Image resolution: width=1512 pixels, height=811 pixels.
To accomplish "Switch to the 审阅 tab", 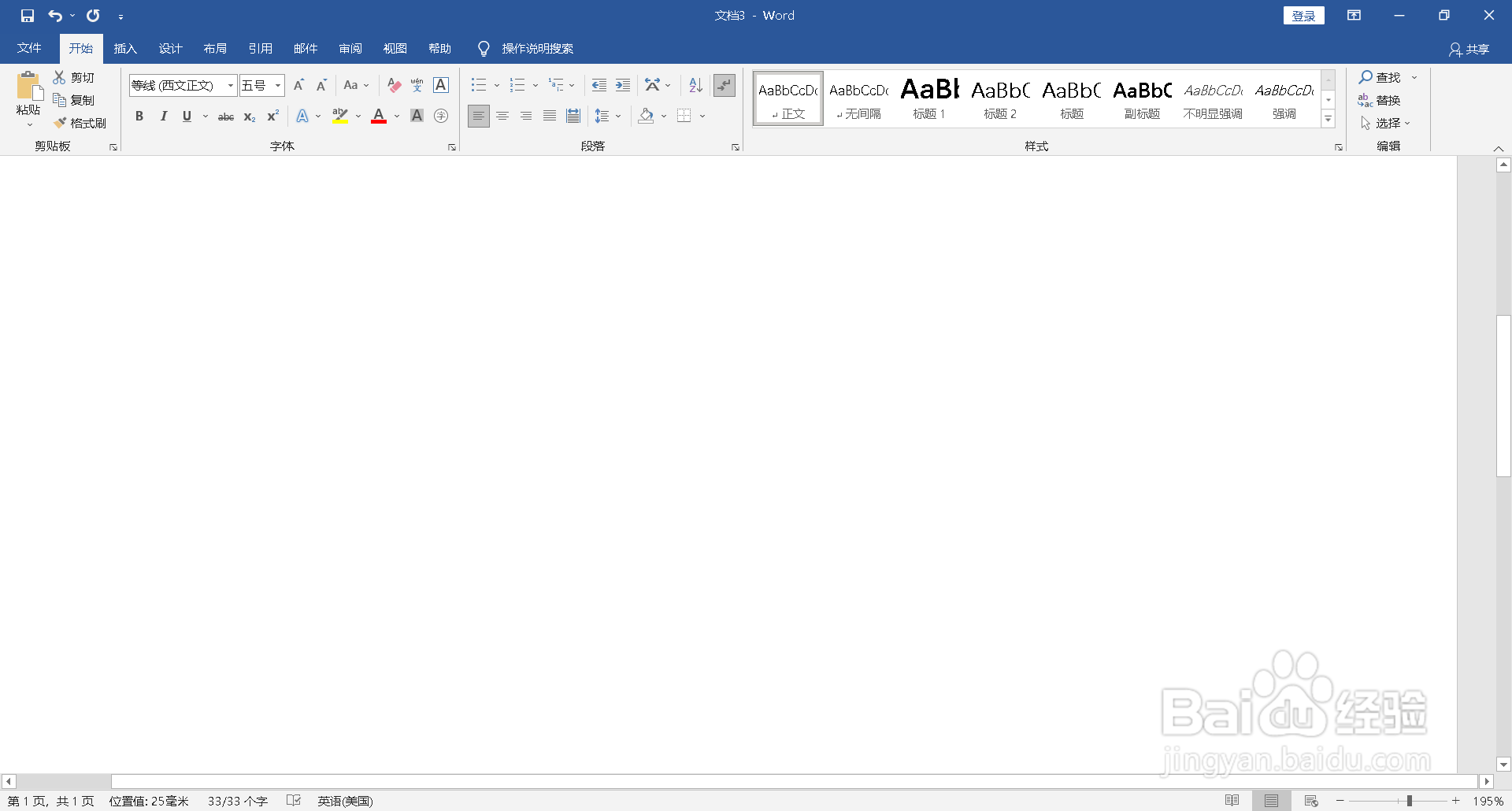I will pyautogui.click(x=350, y=49).
